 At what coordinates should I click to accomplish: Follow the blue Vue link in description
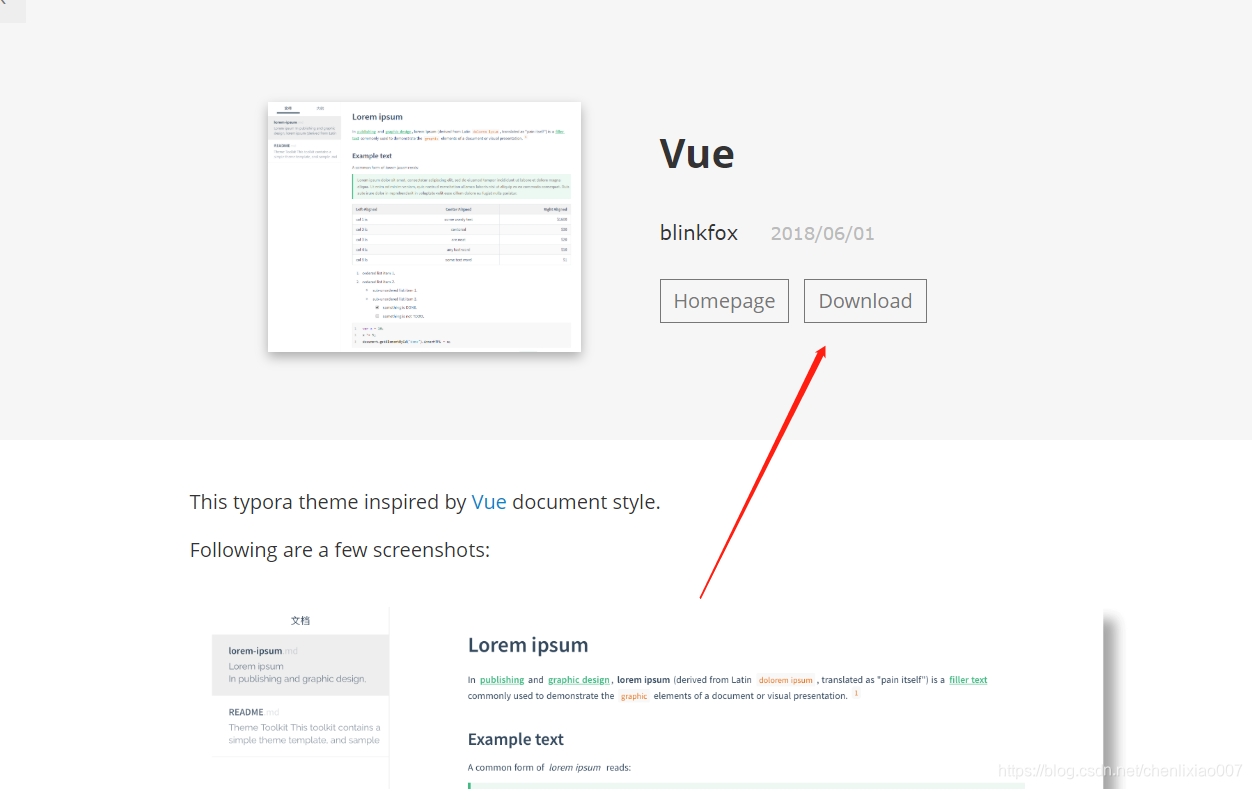click(x=489, y=502)
